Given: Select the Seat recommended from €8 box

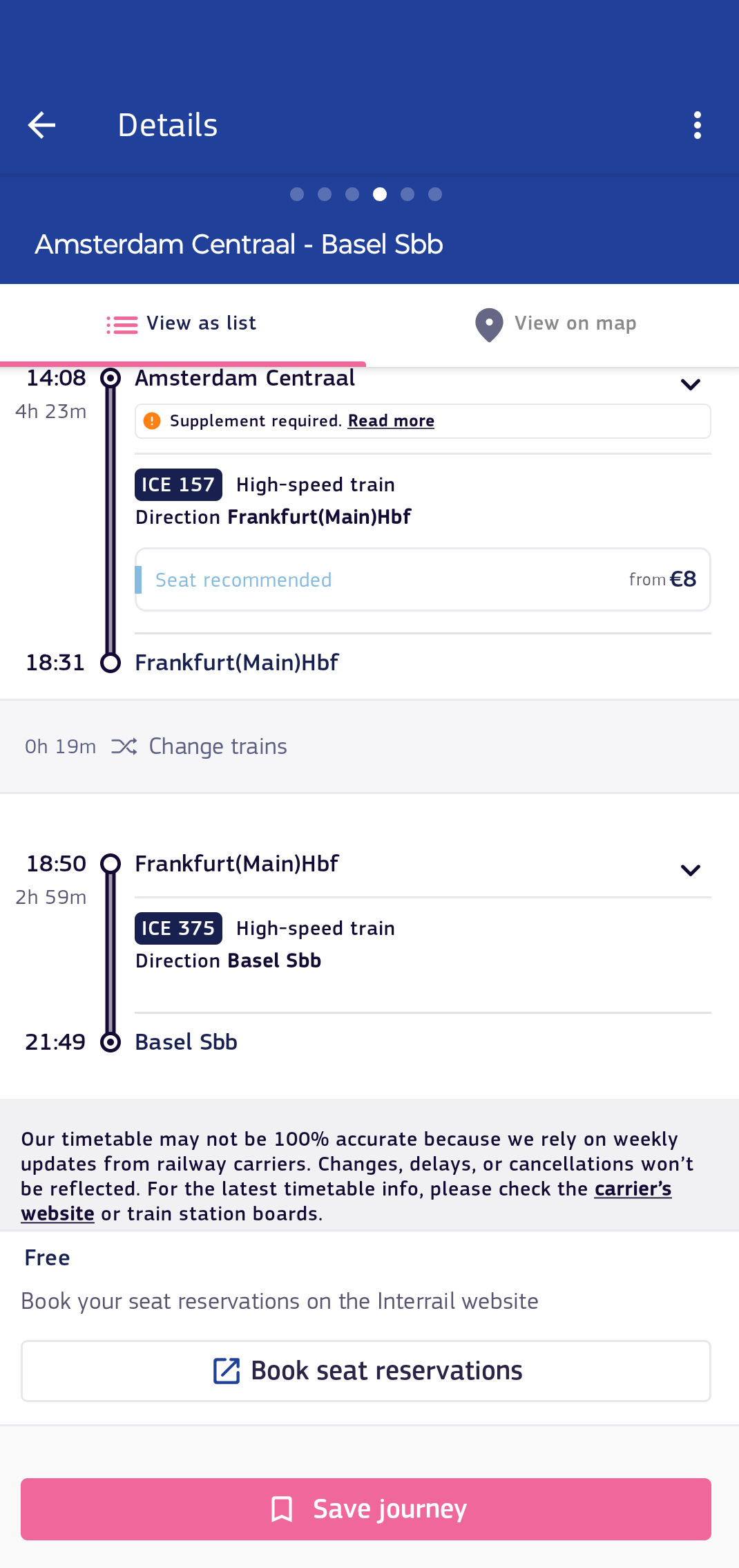Looking at the screenshot, I should pos(423,580).
